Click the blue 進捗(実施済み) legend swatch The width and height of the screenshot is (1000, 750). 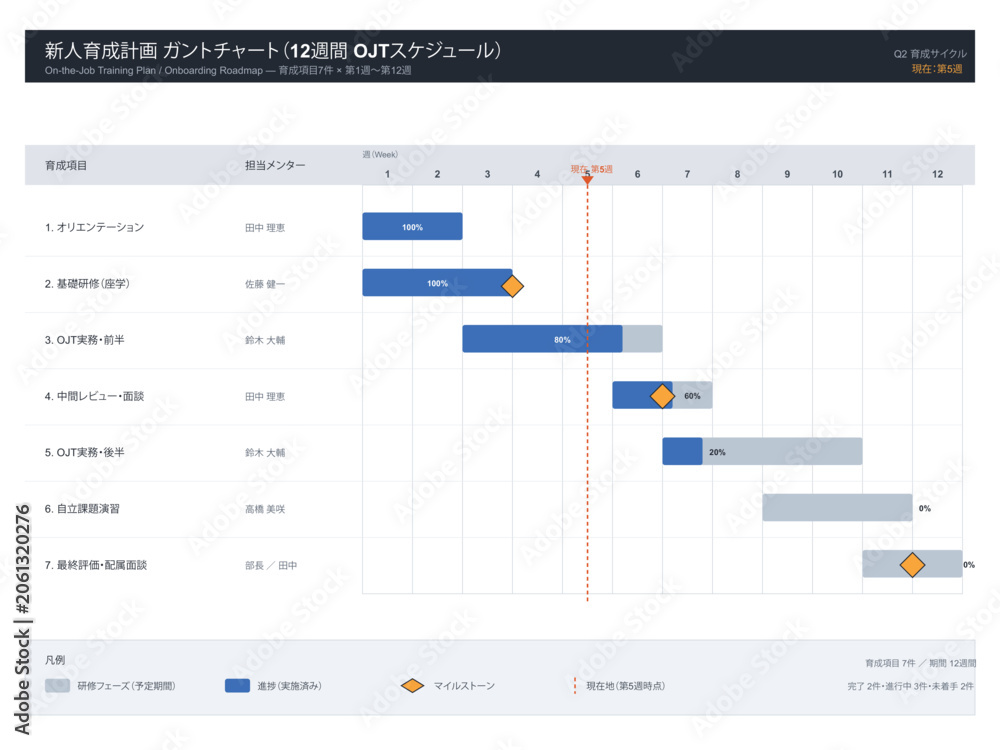click(x=237, y=686)
